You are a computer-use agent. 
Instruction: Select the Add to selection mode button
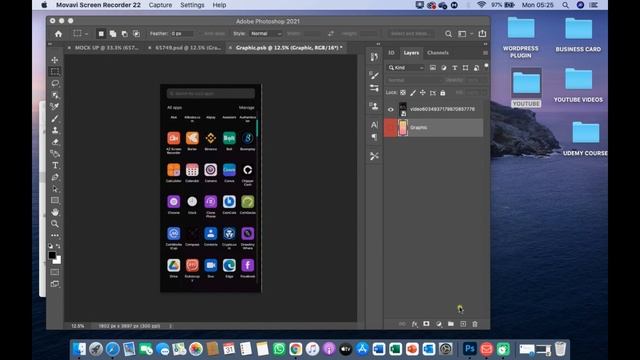[113, 34]
